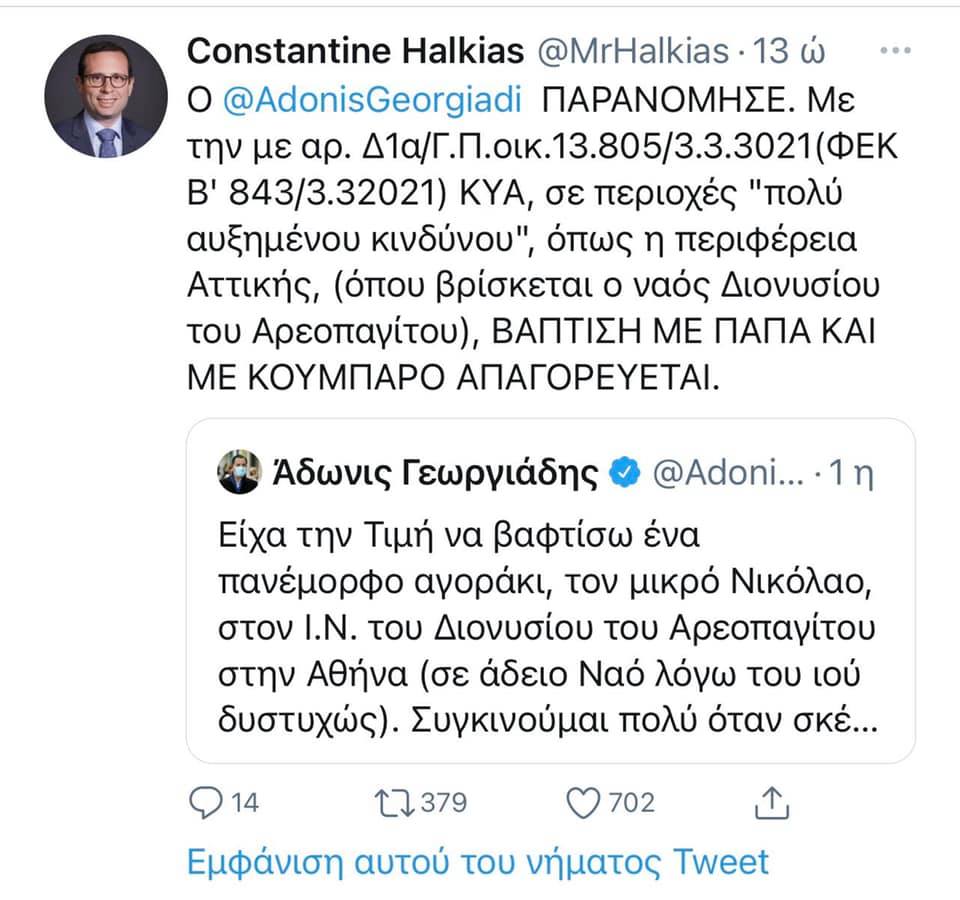Click Άδωνις Γεωργιάδης name in quoted tweet
The width and height of the screenshot is (960, 900).
(435, 473)
